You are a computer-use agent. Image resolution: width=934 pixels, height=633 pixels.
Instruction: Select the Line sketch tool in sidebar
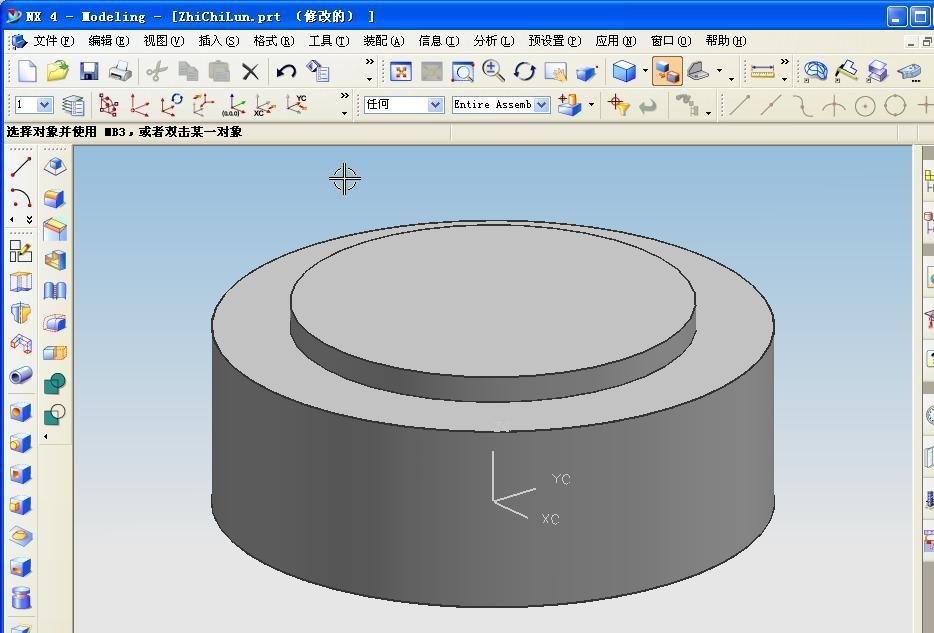(21, 167)
